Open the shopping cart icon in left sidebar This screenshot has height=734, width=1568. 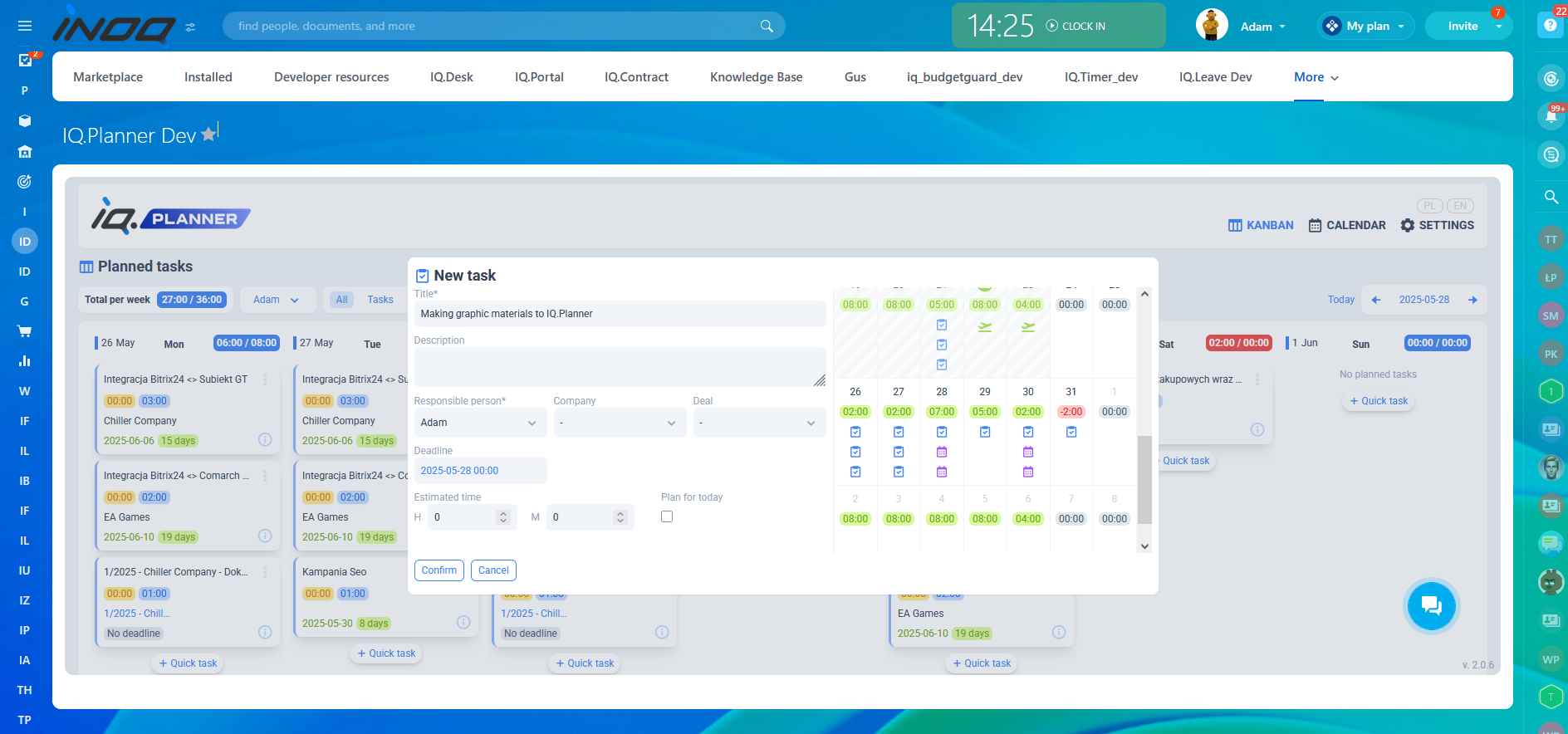coord(25,330)
